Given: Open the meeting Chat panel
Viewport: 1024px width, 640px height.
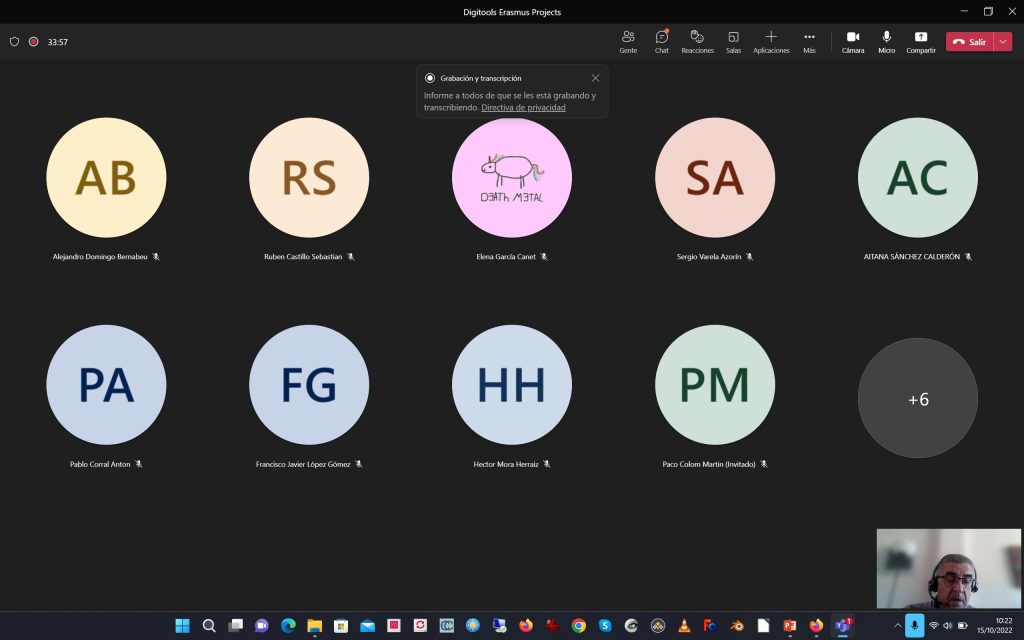Looking at the screenshot, I should pos(662,41).
